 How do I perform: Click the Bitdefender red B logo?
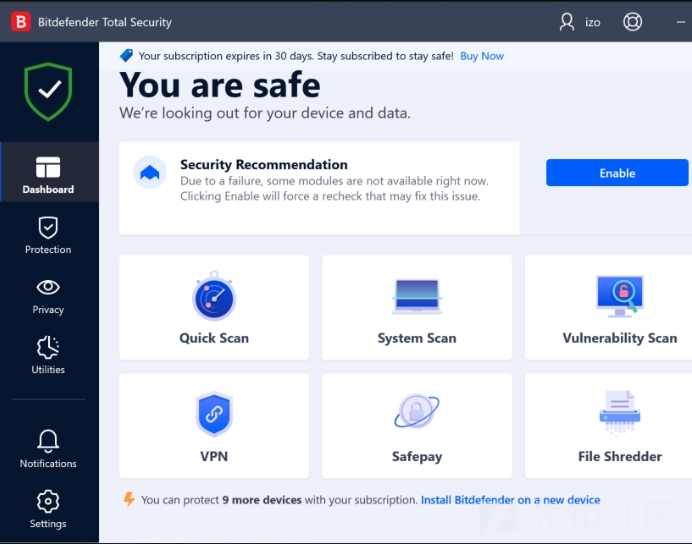21,22
